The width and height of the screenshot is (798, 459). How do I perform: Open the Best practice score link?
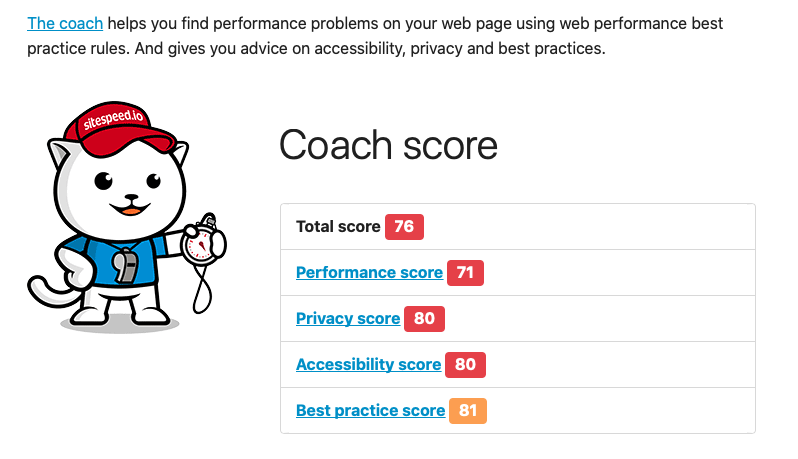coord(370,411)
